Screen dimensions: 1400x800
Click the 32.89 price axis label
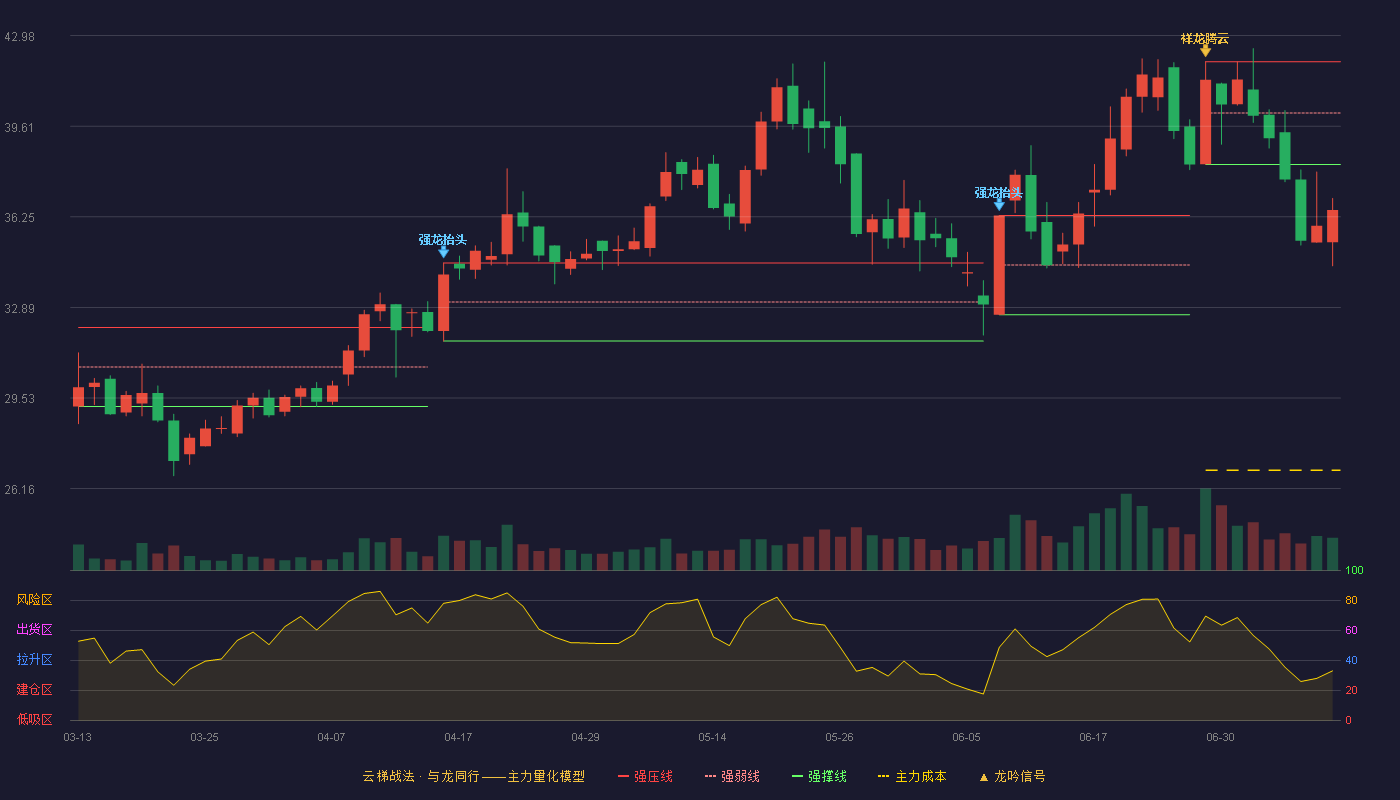[19, 308]
